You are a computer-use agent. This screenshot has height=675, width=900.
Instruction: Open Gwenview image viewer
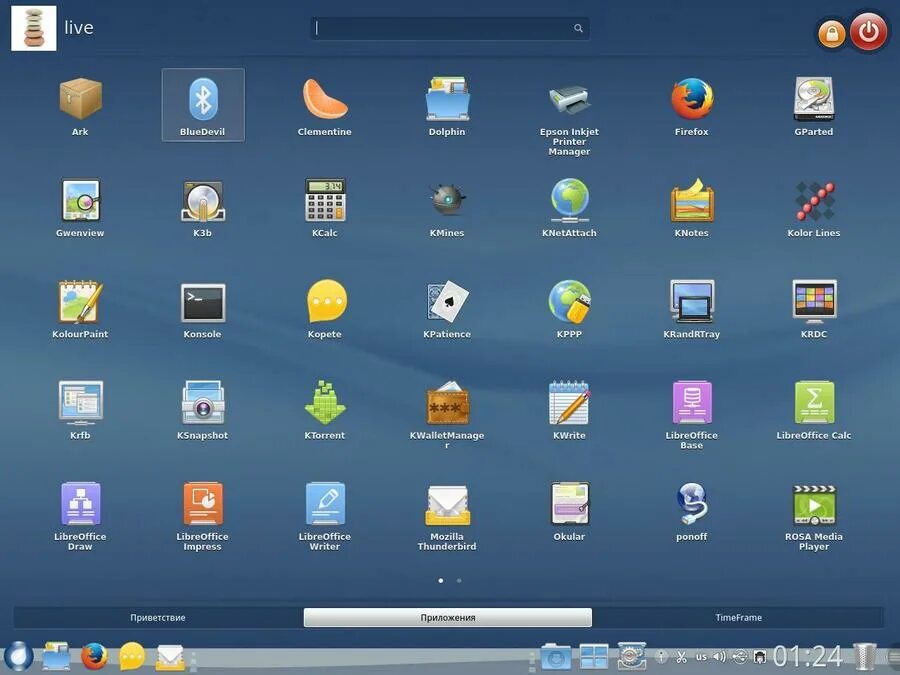(x=80, y=208)
